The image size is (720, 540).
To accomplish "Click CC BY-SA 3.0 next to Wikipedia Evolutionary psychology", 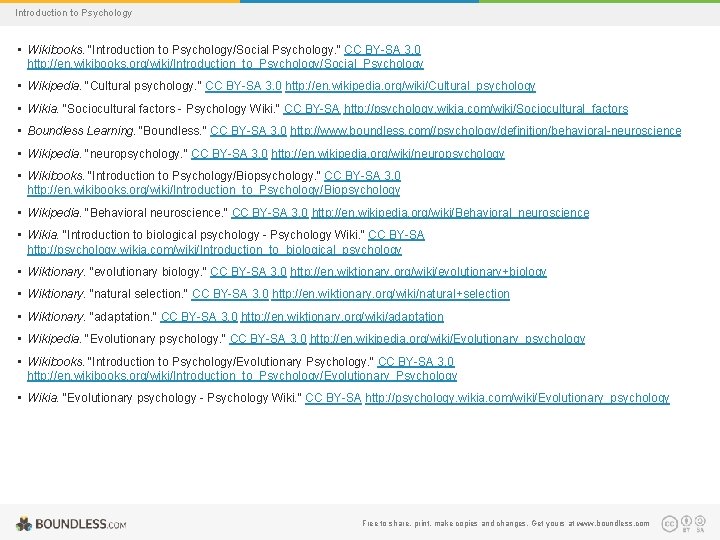I will tap(268, 339).
